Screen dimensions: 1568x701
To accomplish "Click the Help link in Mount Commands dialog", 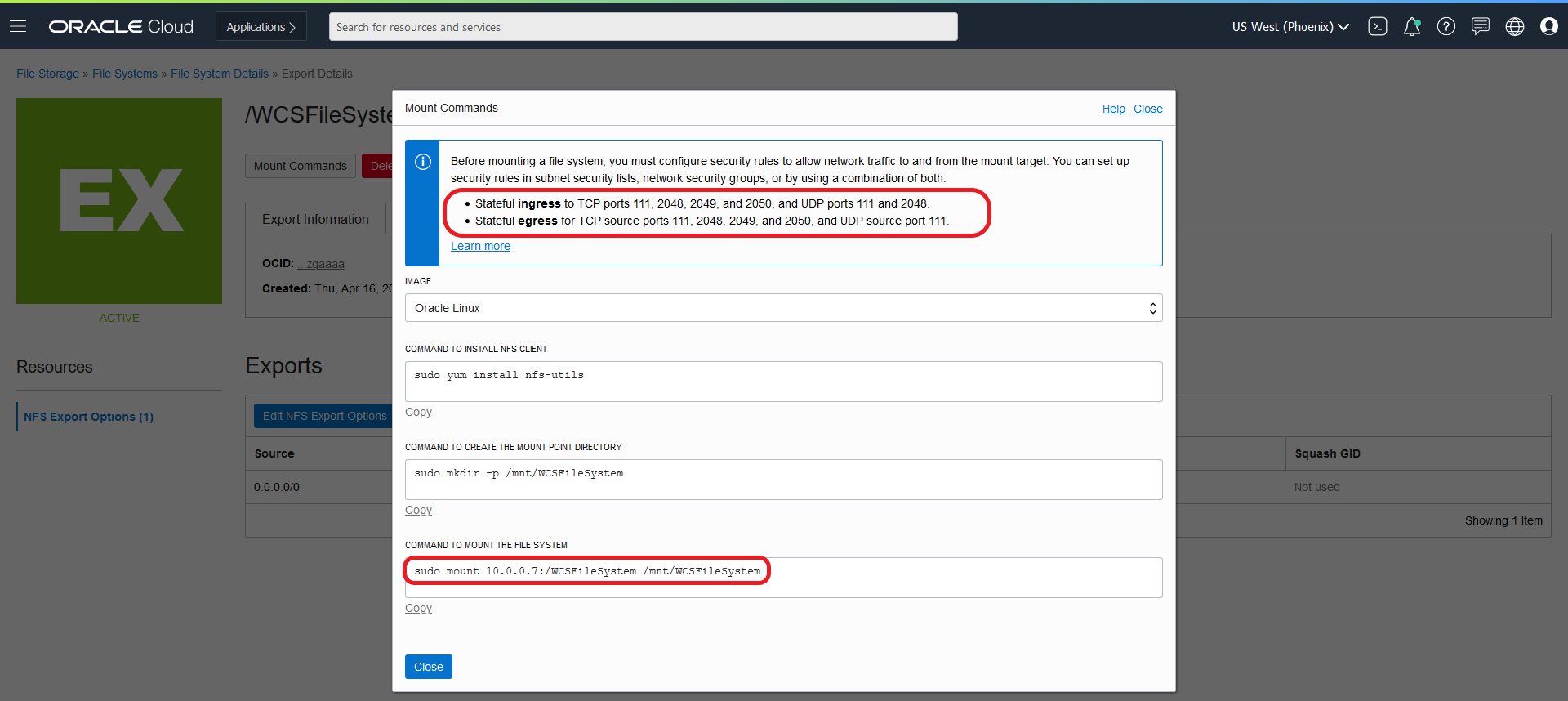I will [x=1113, y=109].
